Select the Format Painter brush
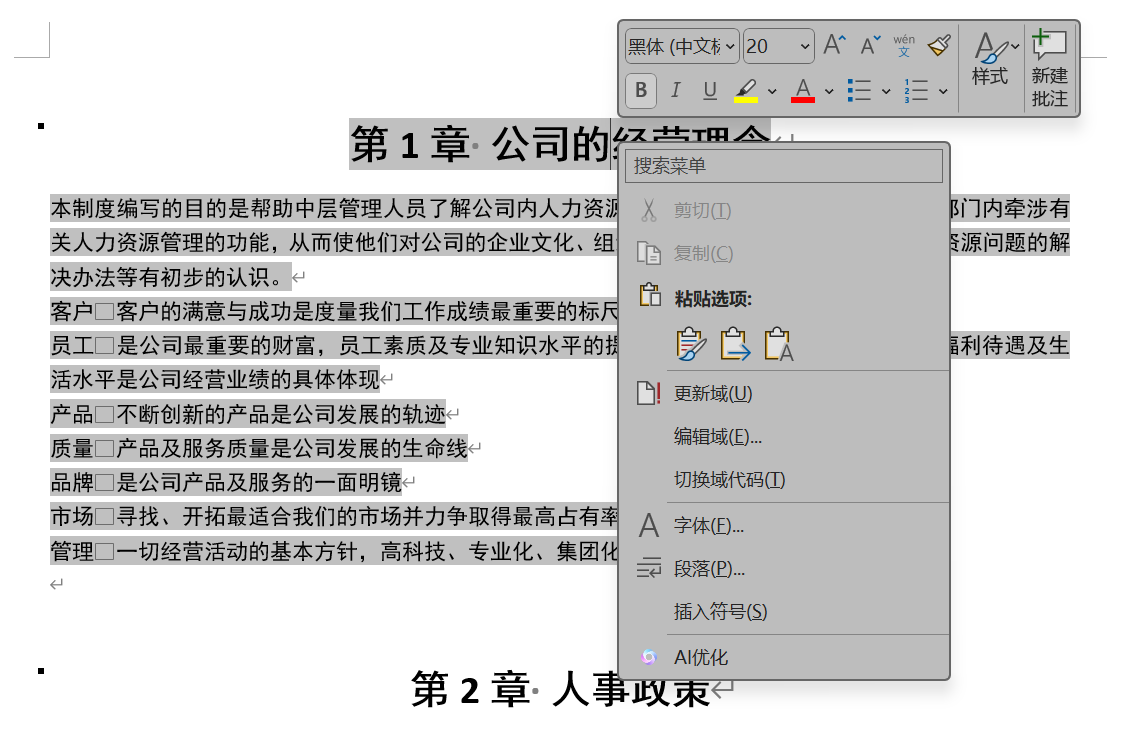1128x730 pixels. point(939,46)
